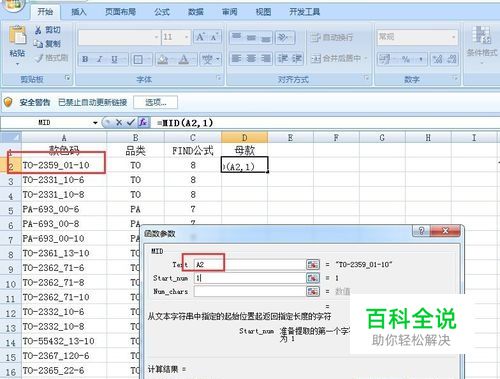Click the Increase Decimal icon
The height and width of the screenshot is (379, 500).
tap(437, 59)
